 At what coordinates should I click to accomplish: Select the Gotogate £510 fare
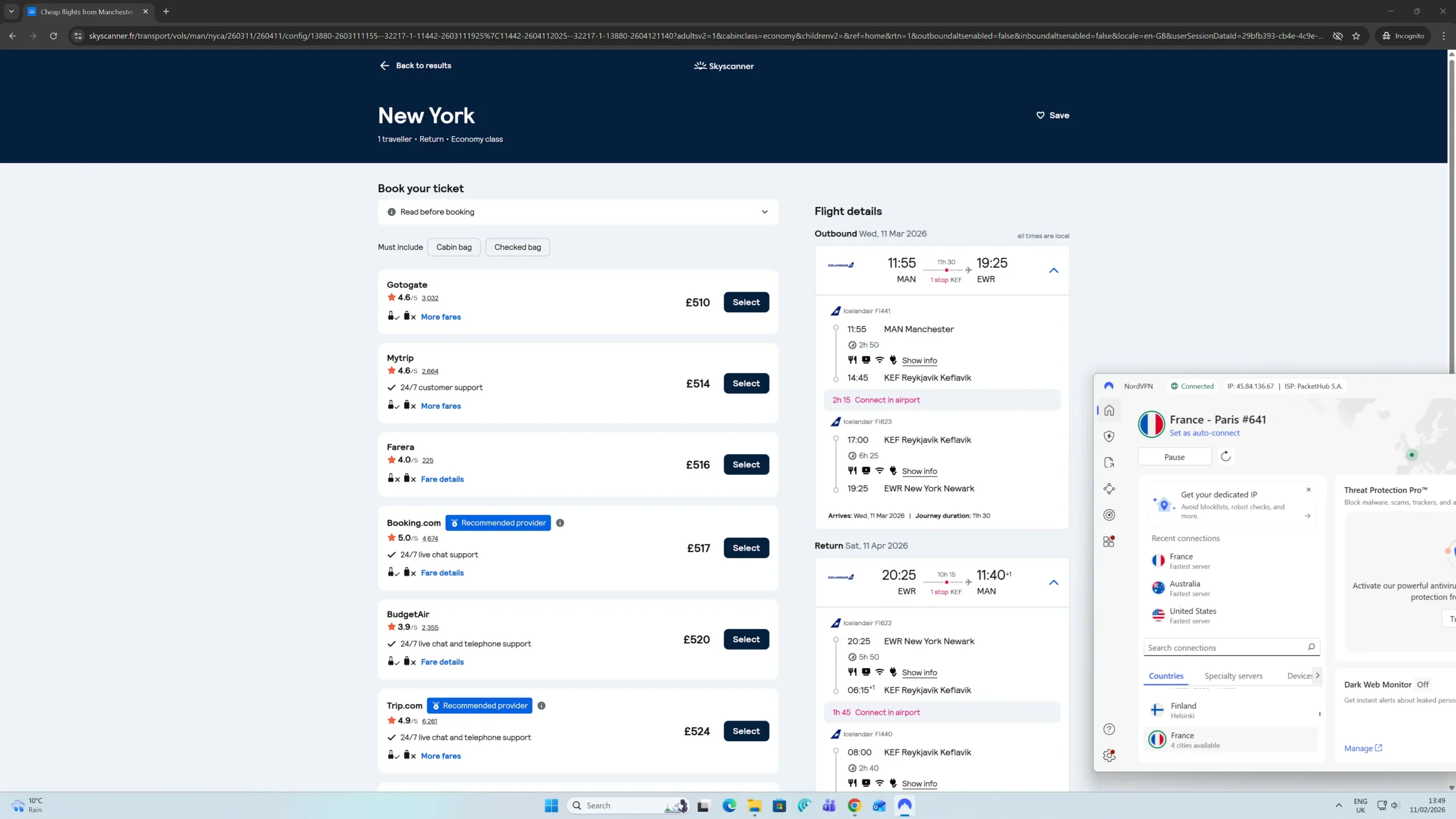click(x=746, y=302)
